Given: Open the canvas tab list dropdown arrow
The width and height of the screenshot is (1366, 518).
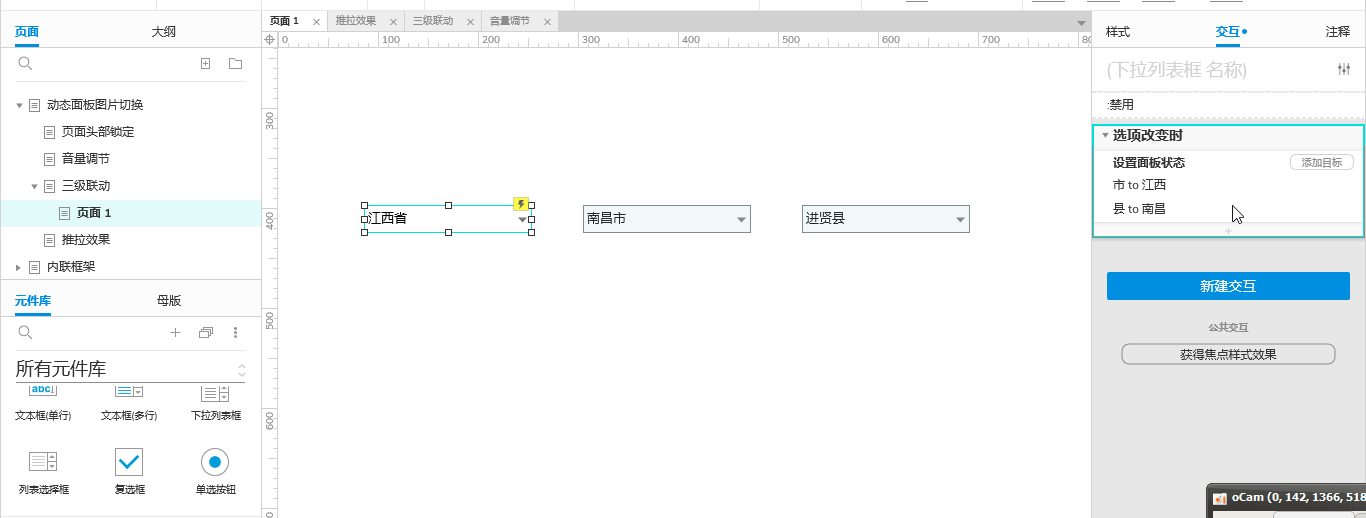Looking at the screenshot, I should pos(1081,22).
